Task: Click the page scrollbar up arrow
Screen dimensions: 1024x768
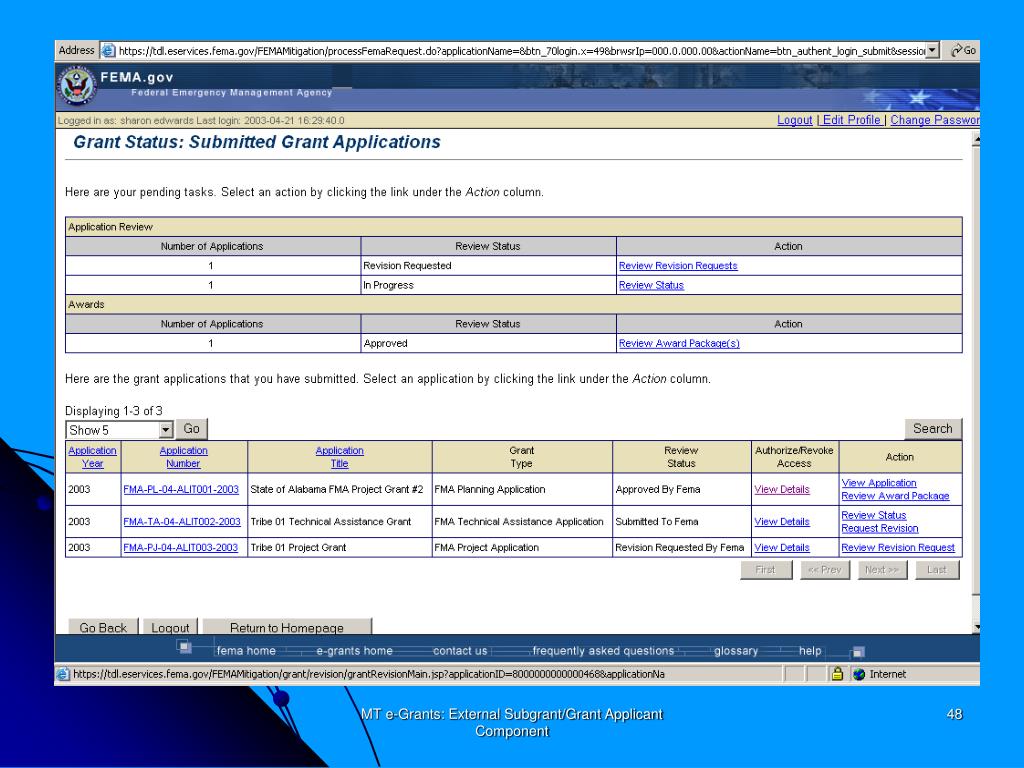Action: [x=976, y=139]
